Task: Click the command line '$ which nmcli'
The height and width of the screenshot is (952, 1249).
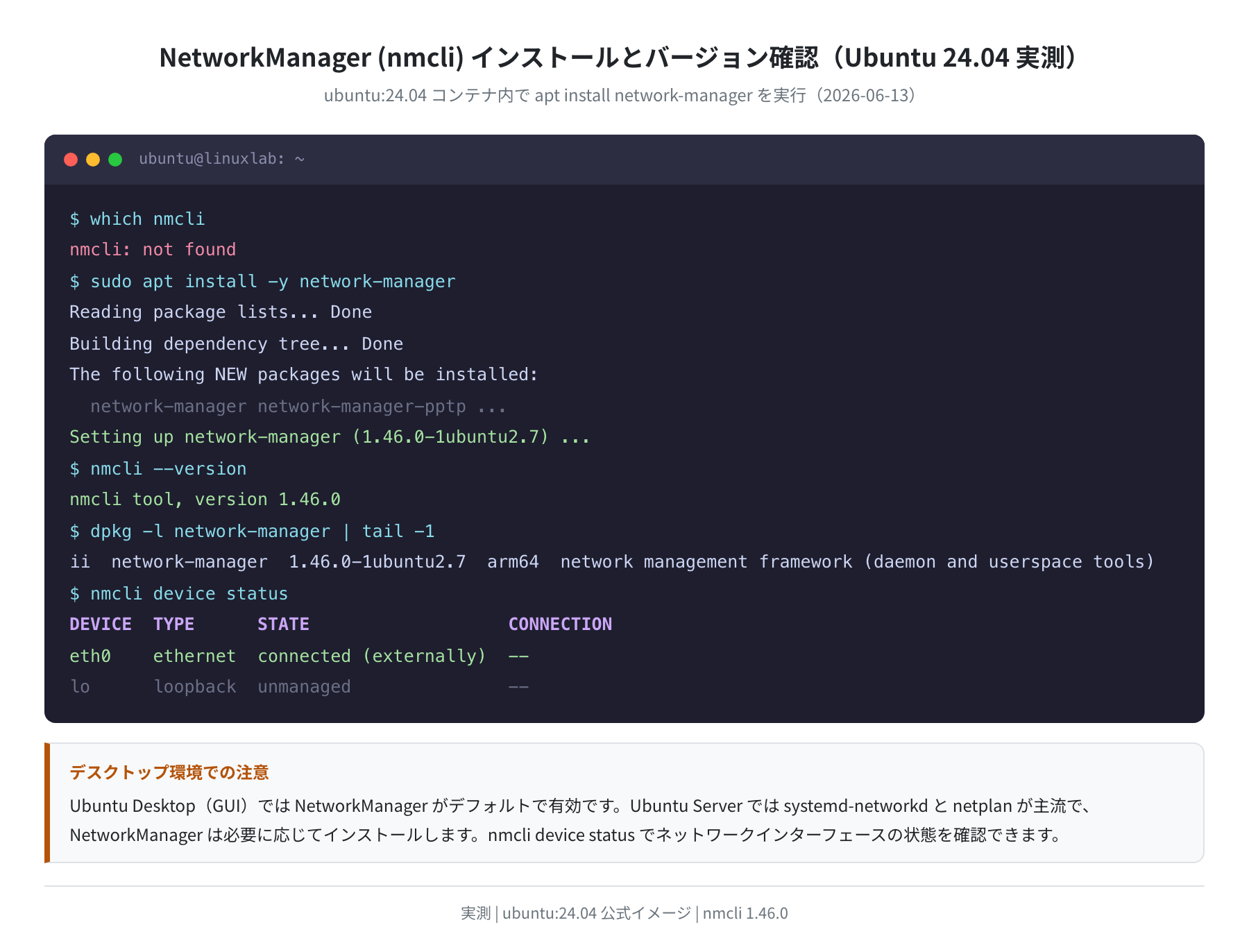Action: (137, 219)
